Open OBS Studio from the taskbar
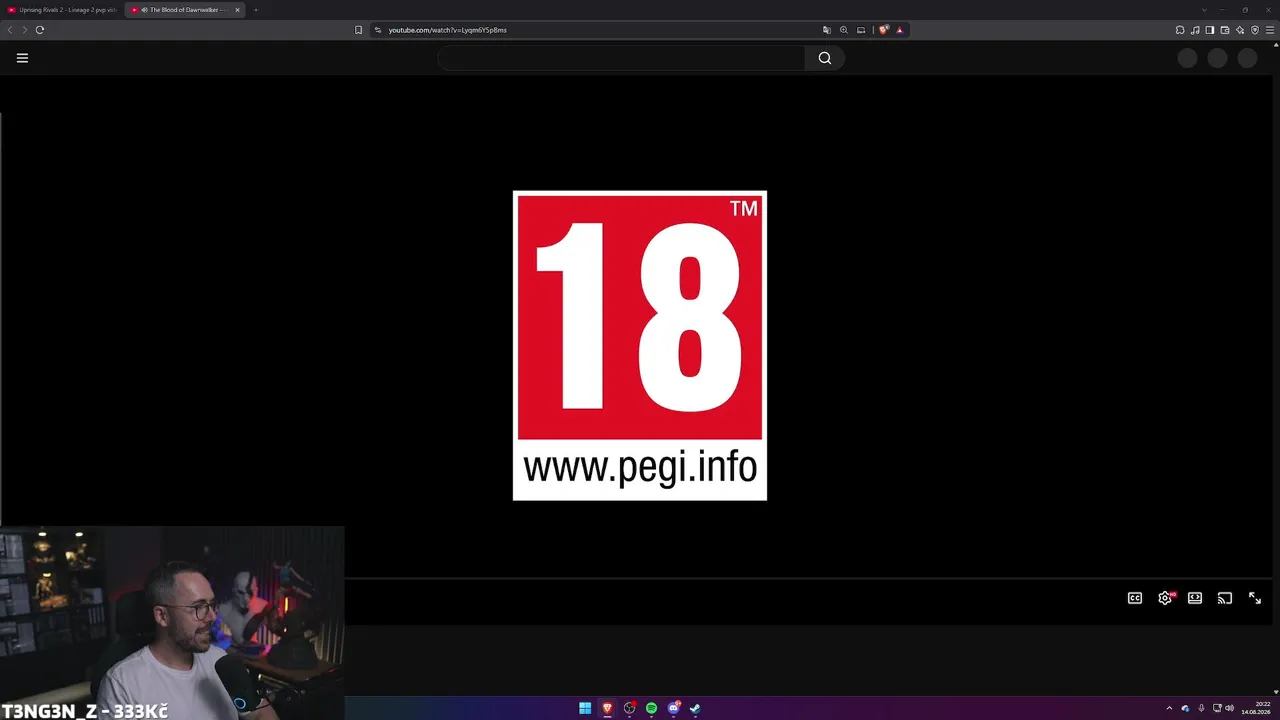 tap(629, 708)
